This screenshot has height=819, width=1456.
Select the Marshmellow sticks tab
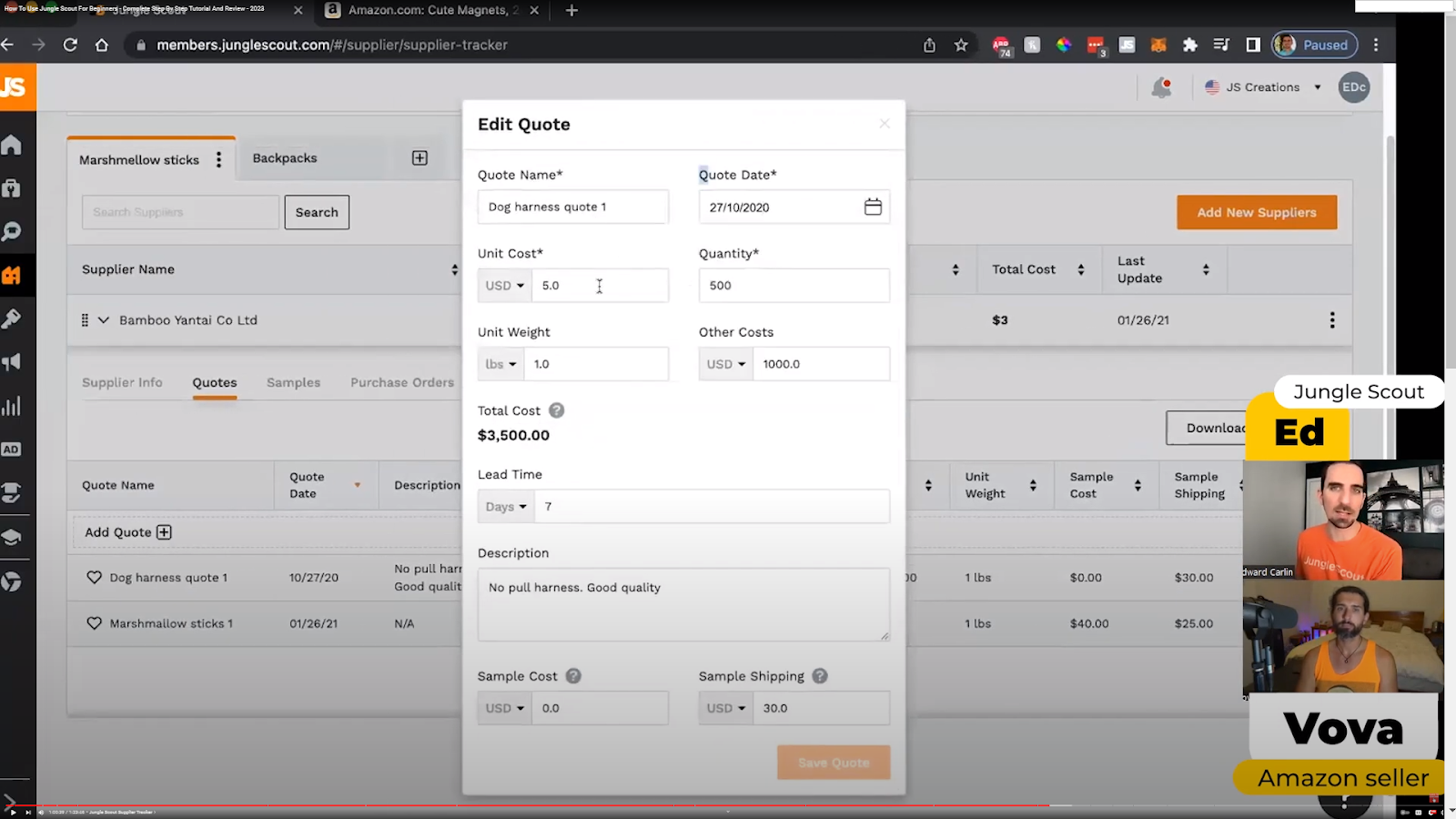click(x=139, y=159)
